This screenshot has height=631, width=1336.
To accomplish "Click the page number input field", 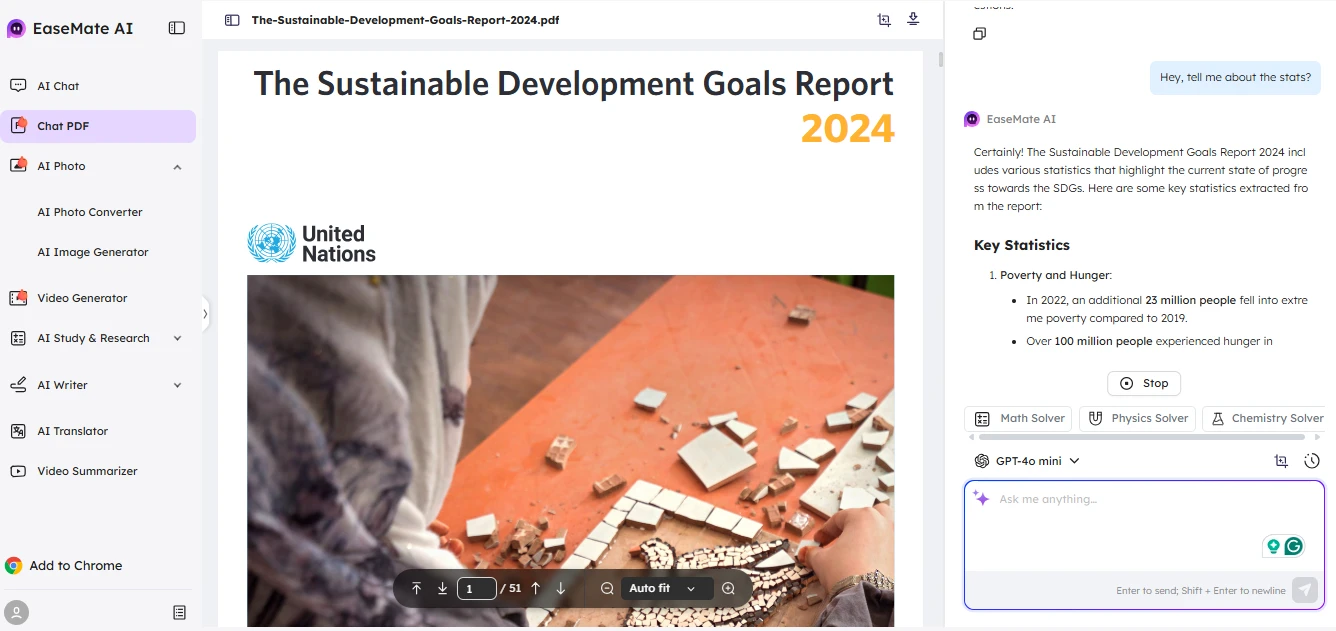I will 477,588.
